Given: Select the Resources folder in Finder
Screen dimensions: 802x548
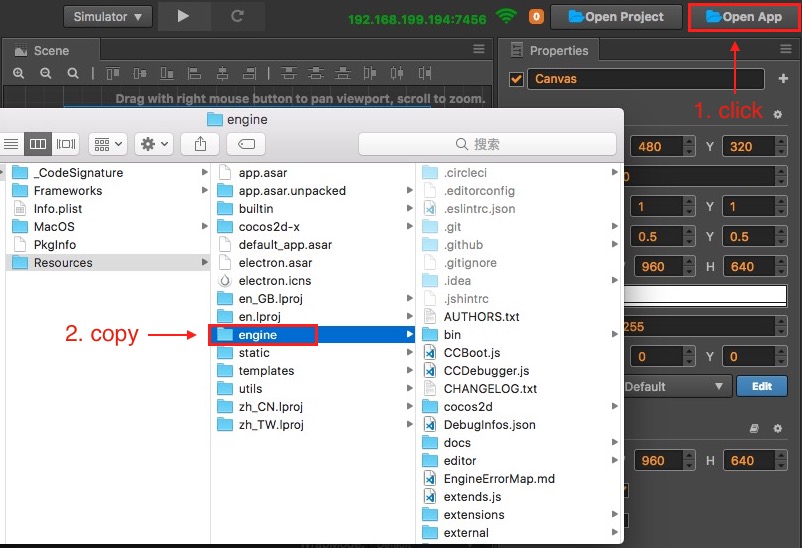Looking at the screenshot, I should click(108, 263).
